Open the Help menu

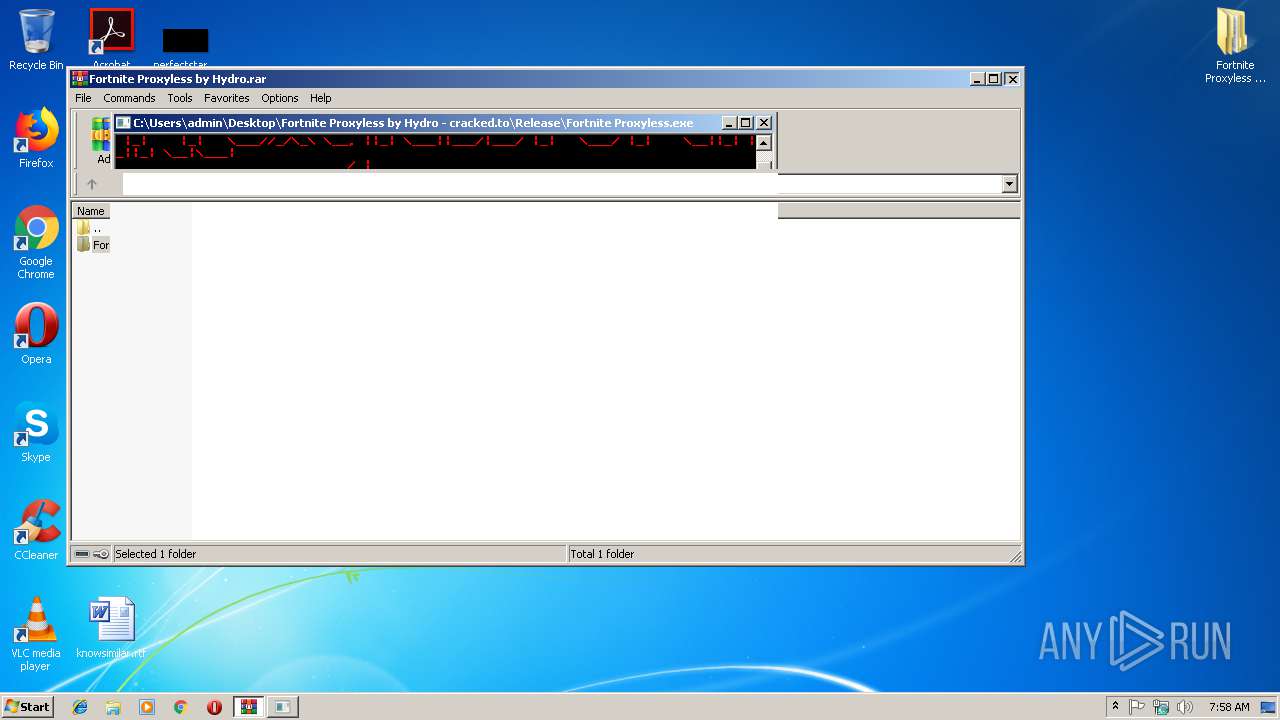click(x=320, y=98)
